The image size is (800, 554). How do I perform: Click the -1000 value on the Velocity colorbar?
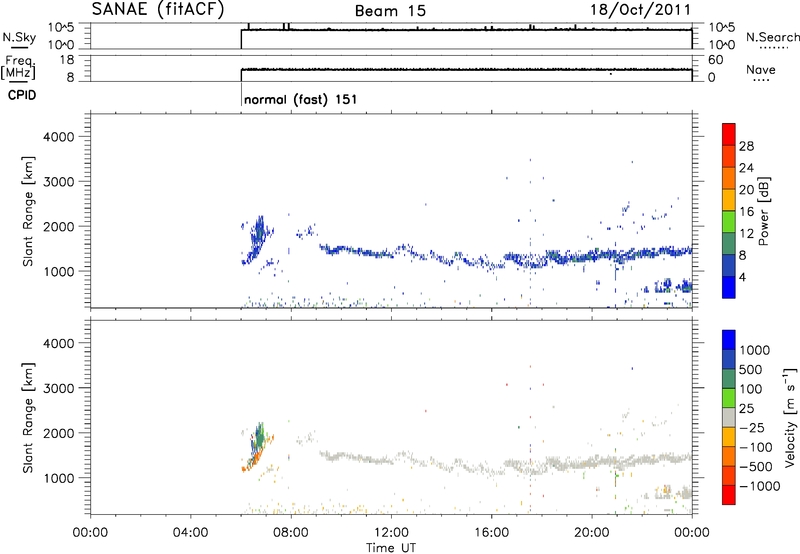759,486
